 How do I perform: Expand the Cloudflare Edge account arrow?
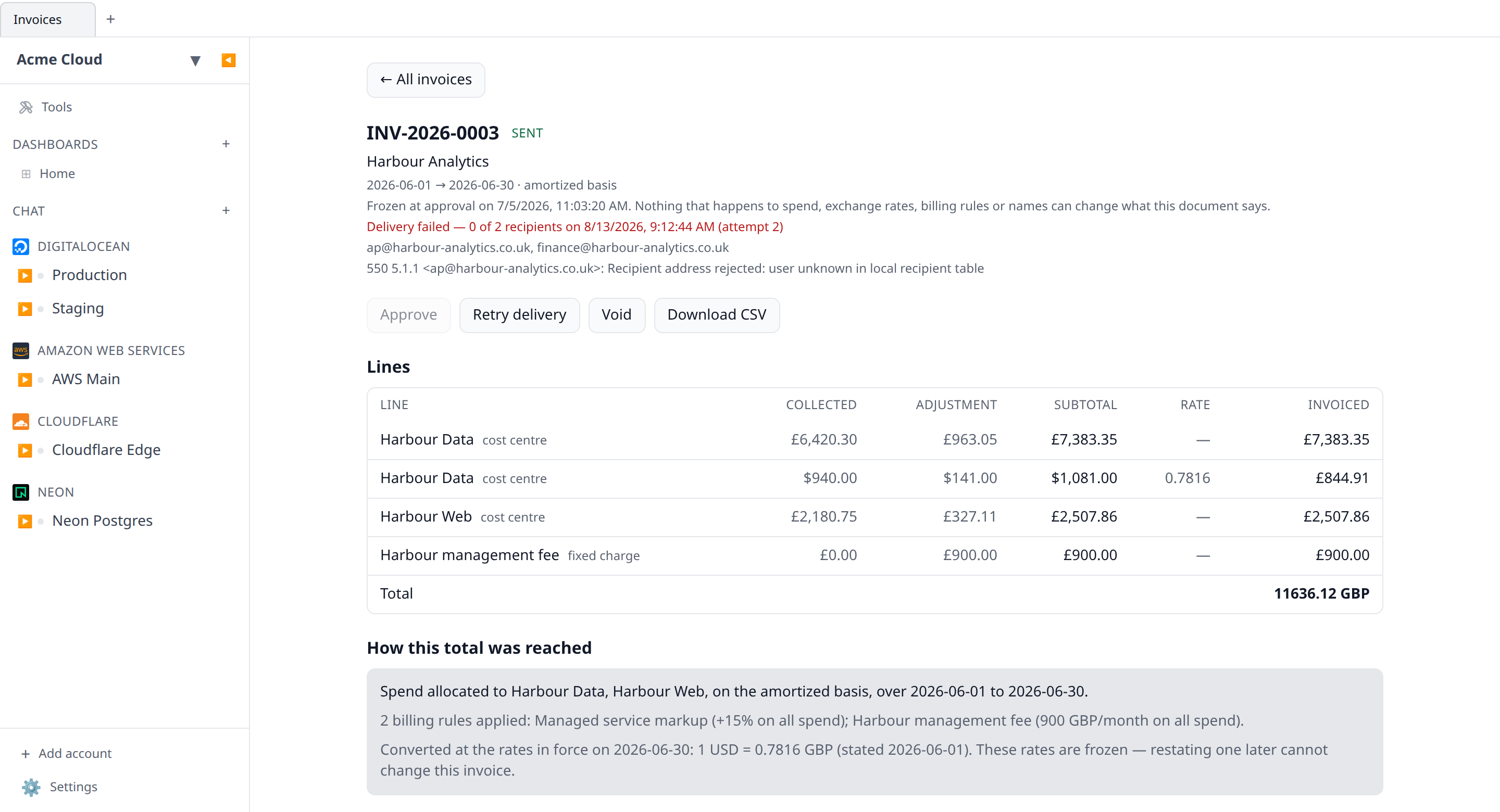coord(24,450)
